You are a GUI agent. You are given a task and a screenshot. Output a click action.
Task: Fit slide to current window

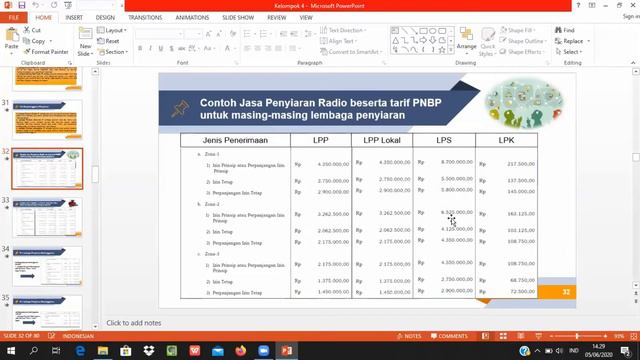[633, 336]
